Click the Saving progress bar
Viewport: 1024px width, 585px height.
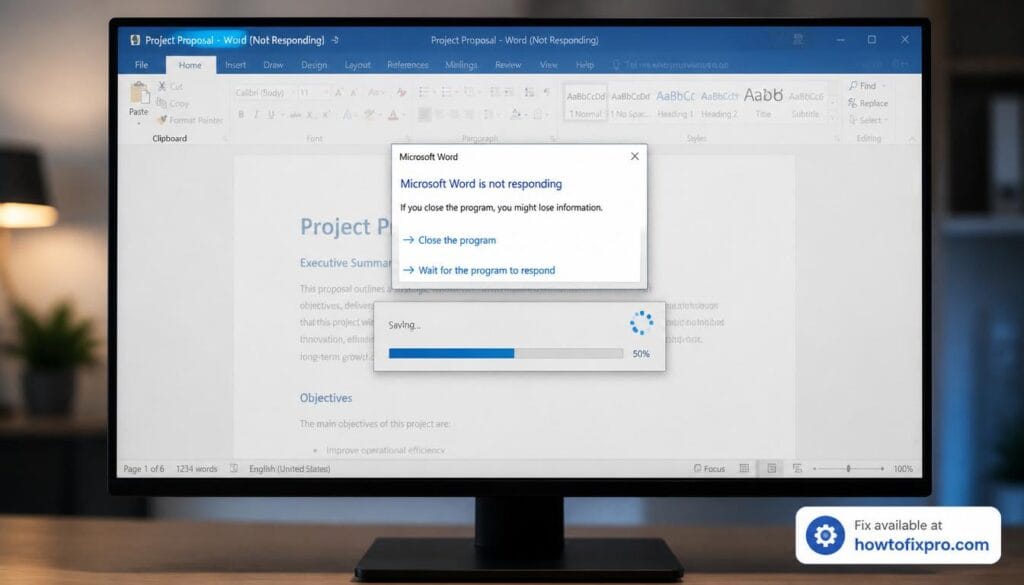(x=506, y=353)
